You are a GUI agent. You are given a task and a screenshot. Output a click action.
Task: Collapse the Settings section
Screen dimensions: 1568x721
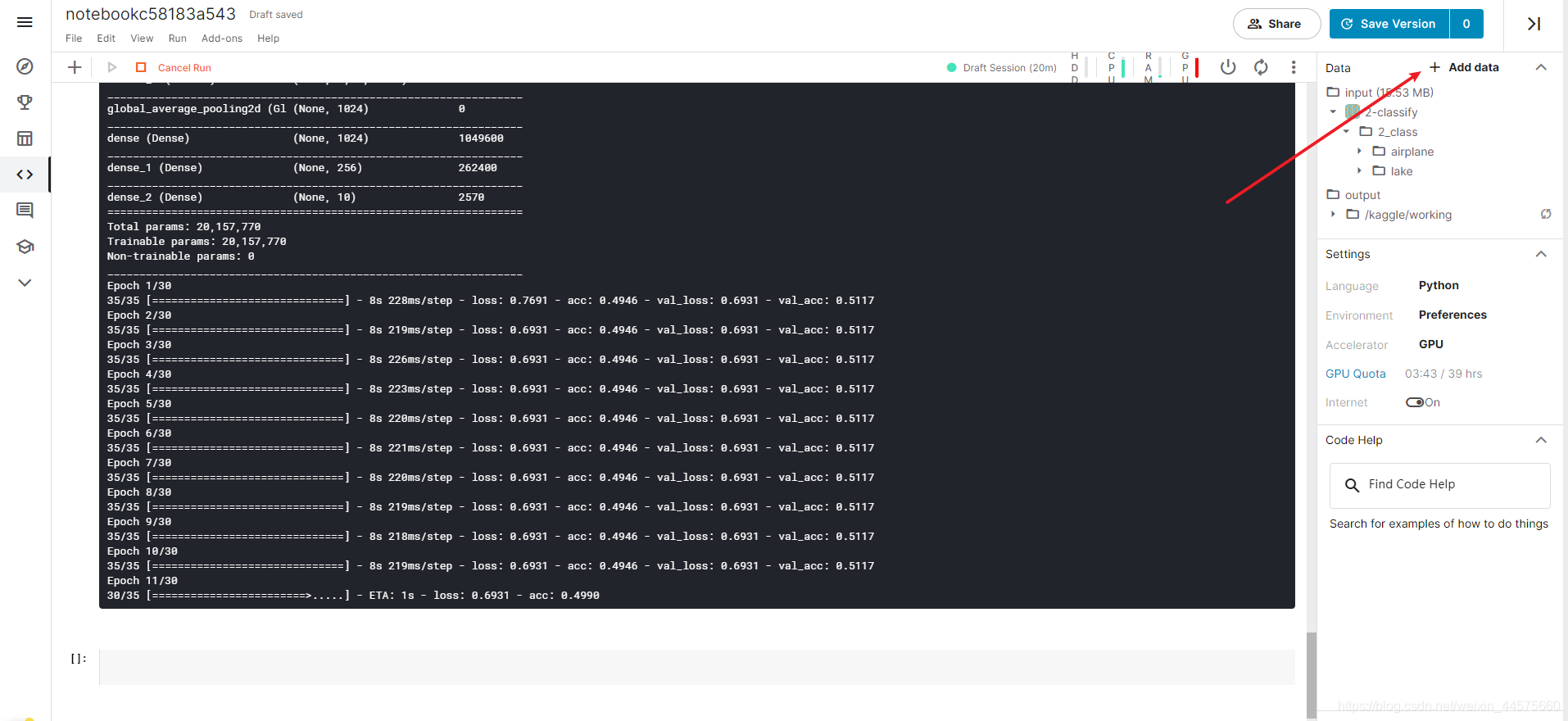(1541, 254)
